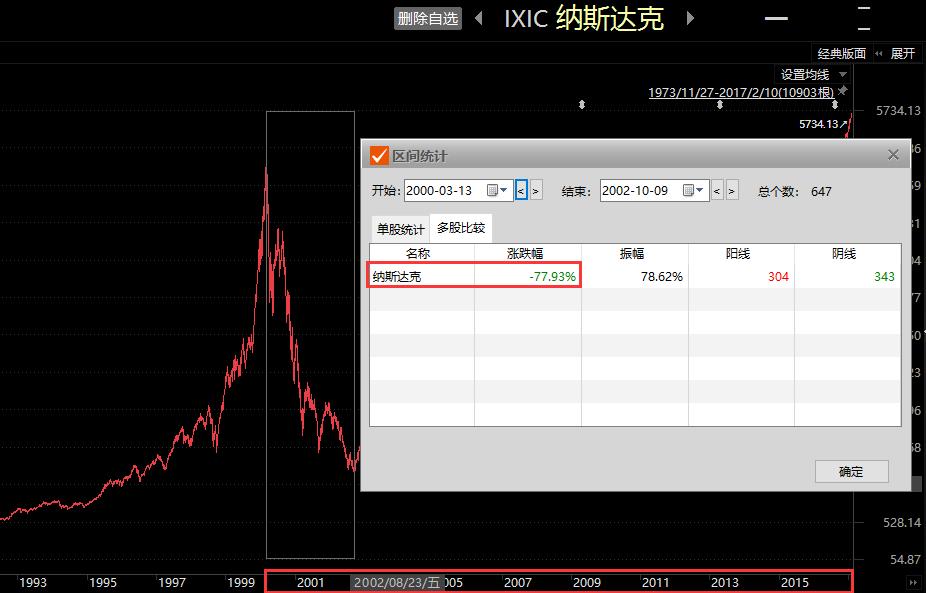Click 展开 to expand side panel
This screenshot has width=926, height=593.
click(x=902, y=54)
